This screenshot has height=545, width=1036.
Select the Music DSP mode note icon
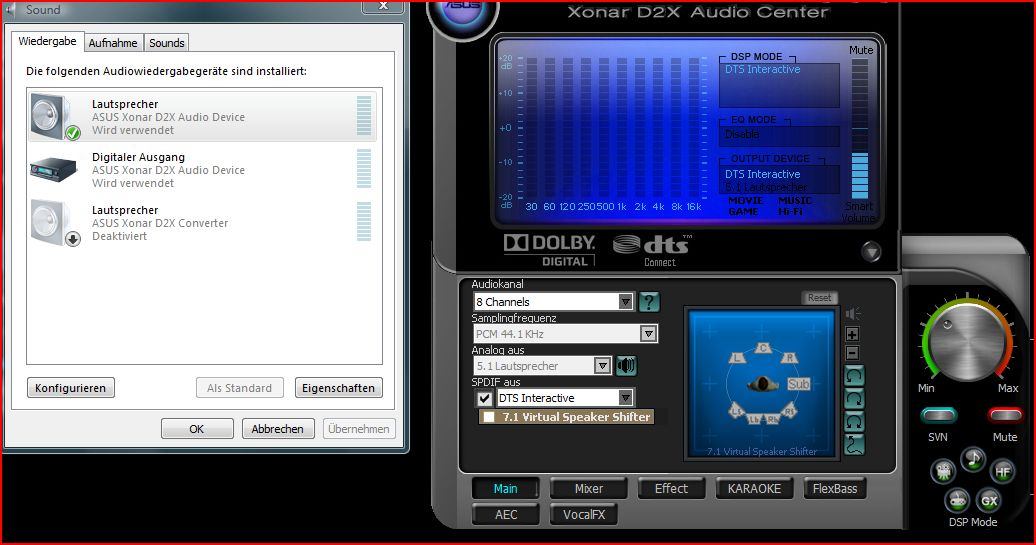[x=973, y=459]
